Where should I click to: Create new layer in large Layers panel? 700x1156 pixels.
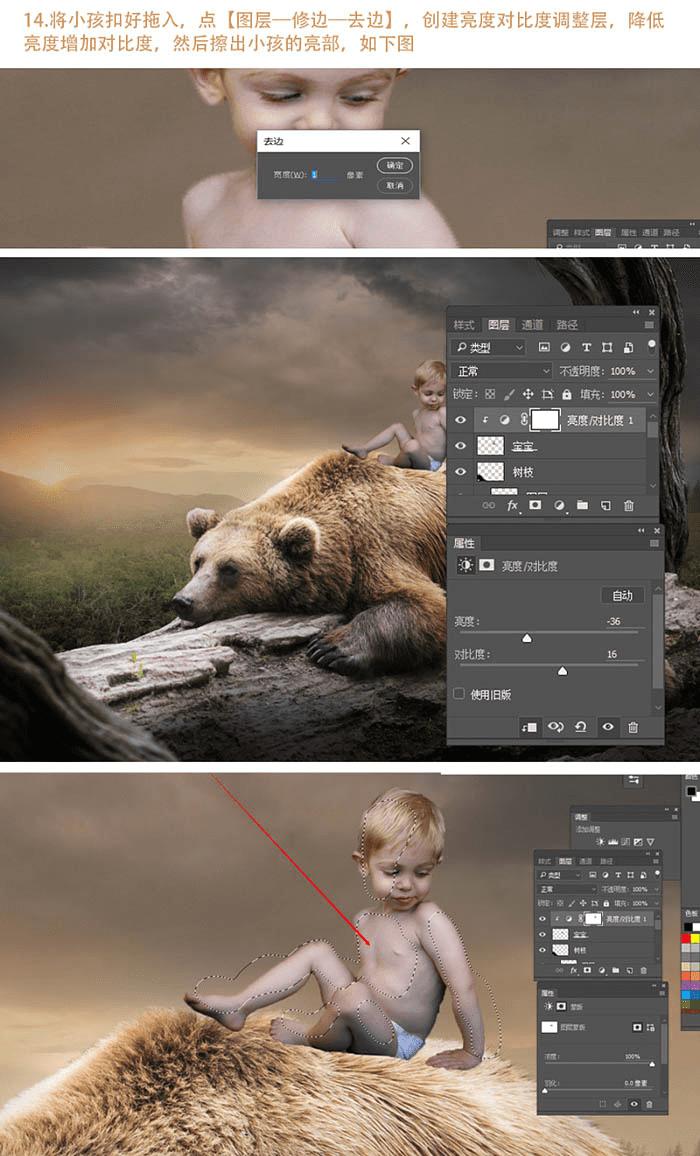click(606, 506)
